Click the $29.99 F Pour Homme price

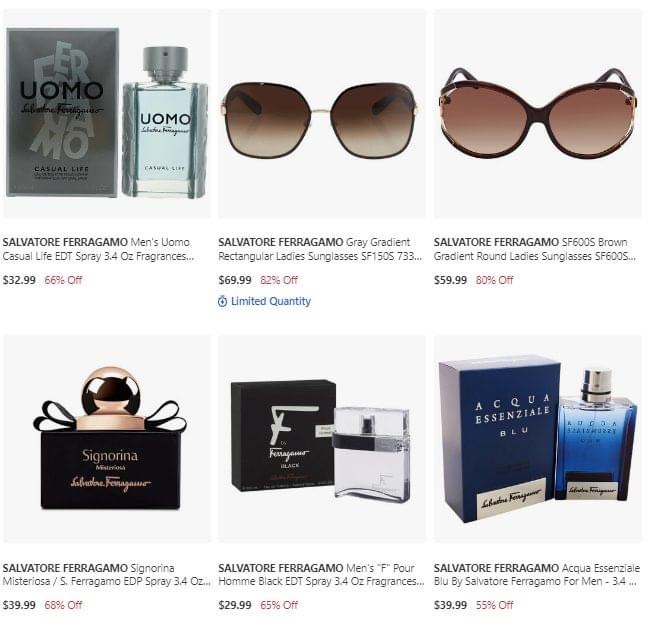235,605
